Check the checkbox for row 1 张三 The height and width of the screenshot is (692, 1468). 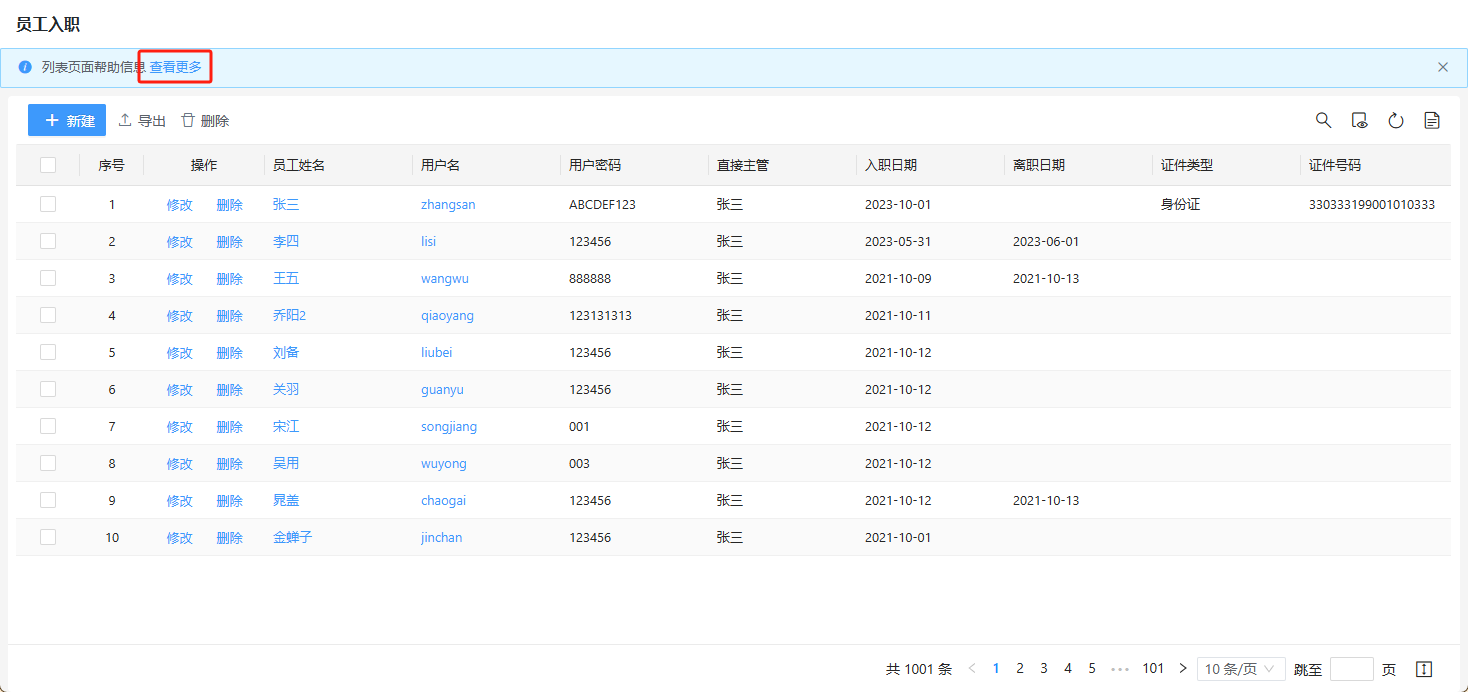tap(48, 204)
